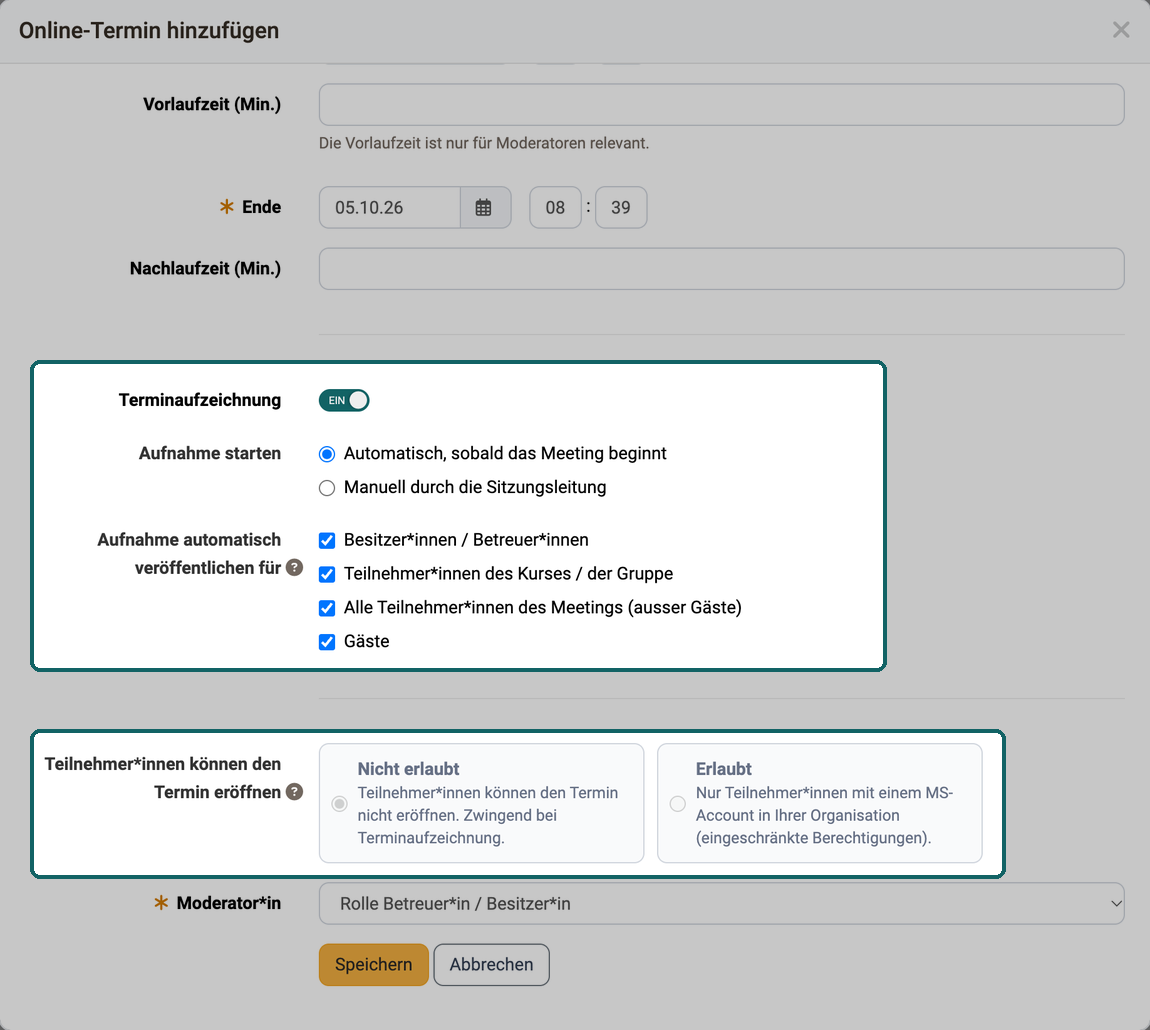Open help icon for Termin eröffnen
Viewport: 1150px width, 1030px height.
point(294,792)
